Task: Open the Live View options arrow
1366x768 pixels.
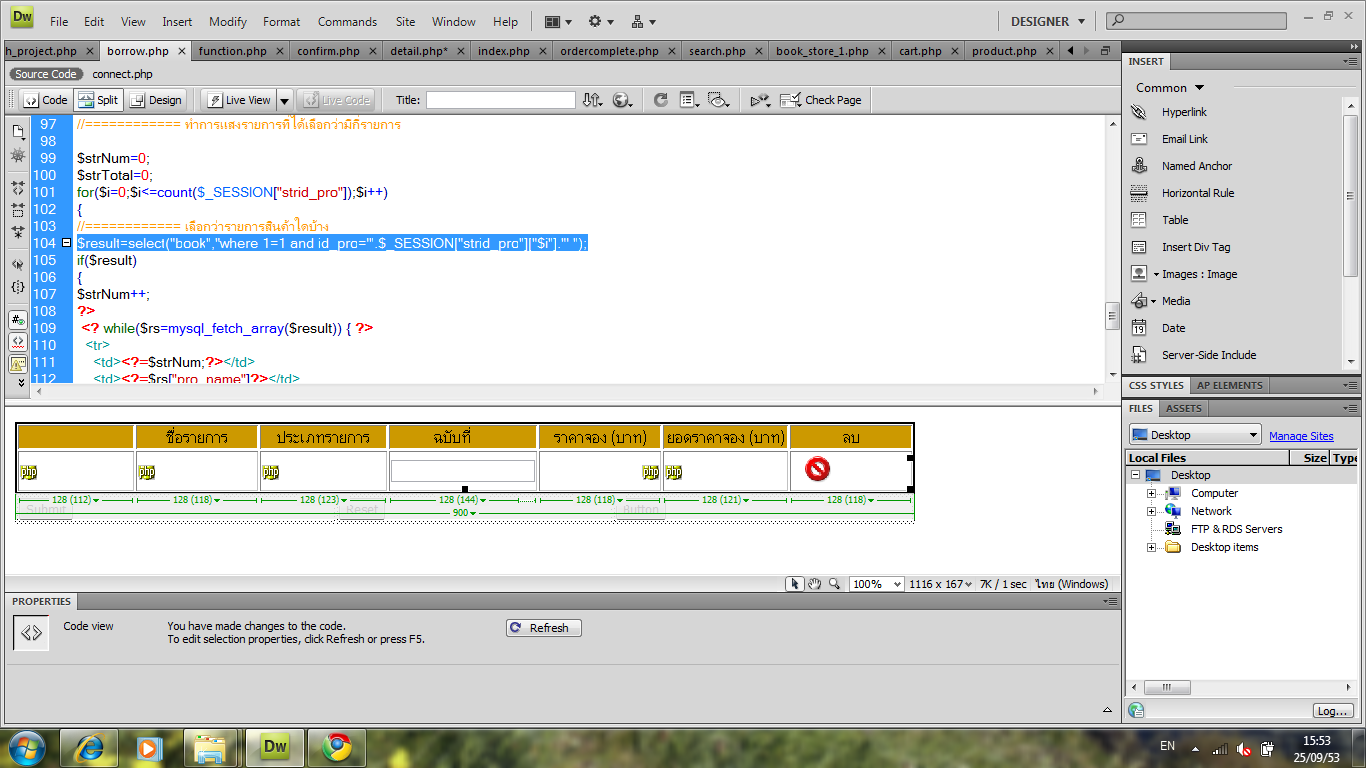Action: pyautogui.click(x=284, y=100)
